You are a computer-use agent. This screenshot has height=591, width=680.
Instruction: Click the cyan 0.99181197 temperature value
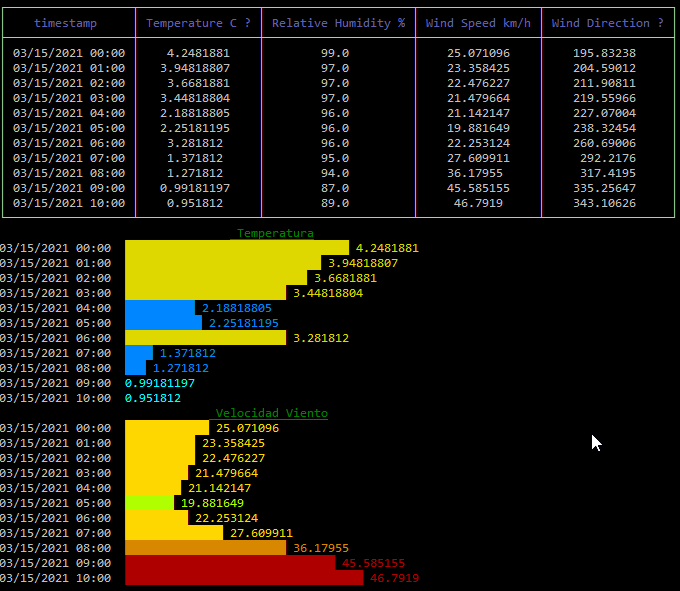[x=160, y=383]
